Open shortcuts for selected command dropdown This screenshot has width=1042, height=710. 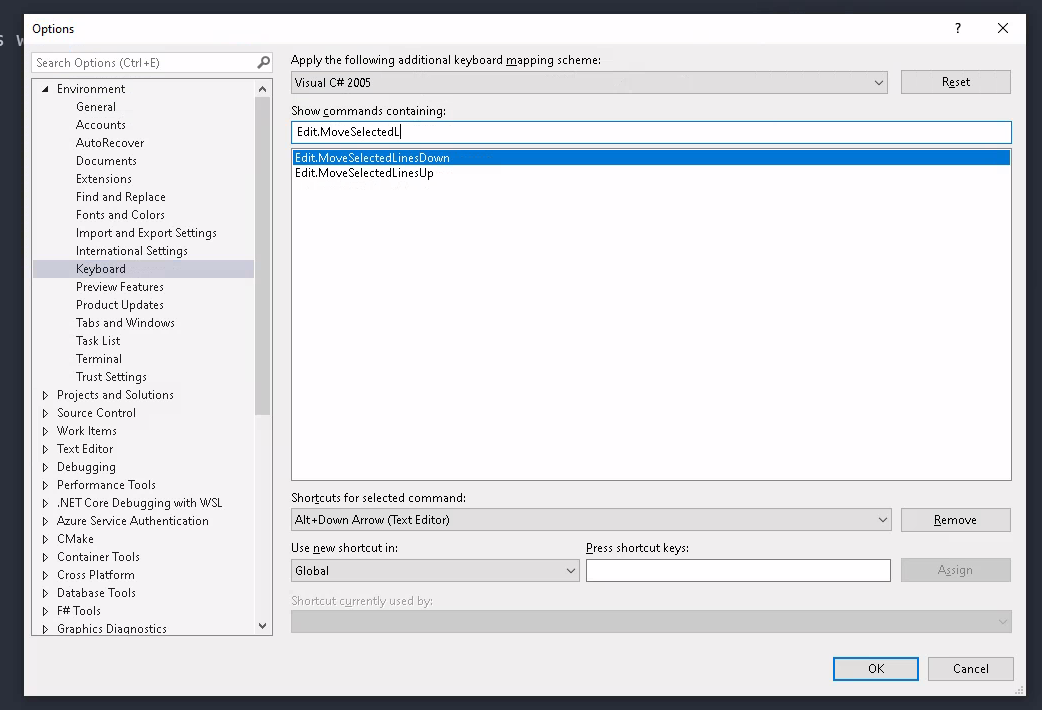tap(591, 520)
